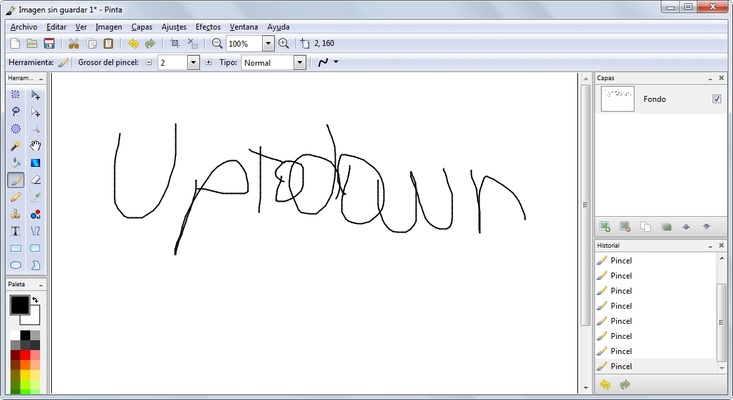The height and width of the screenshot is (400, 733).
Task: Select the Line/Curve tool
Action: point(35,231)
